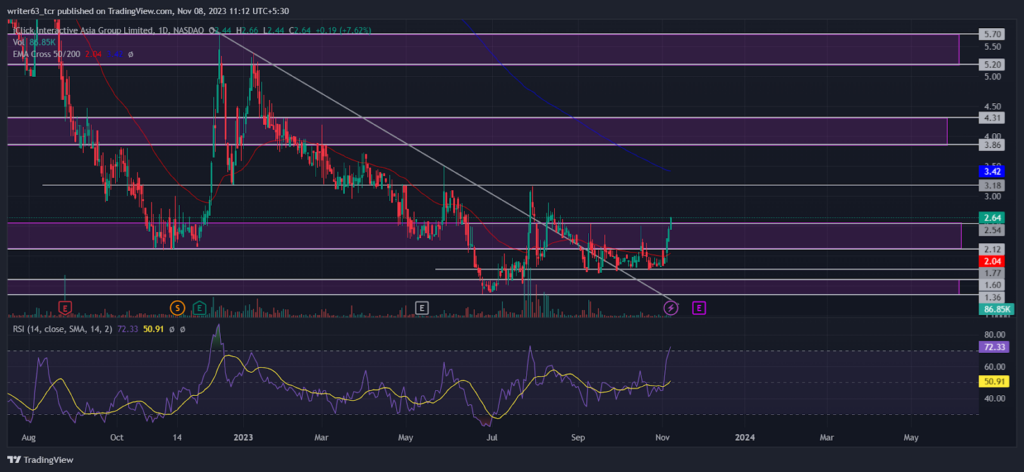Click the green 2.64 current price label

(x=994, y=217)
